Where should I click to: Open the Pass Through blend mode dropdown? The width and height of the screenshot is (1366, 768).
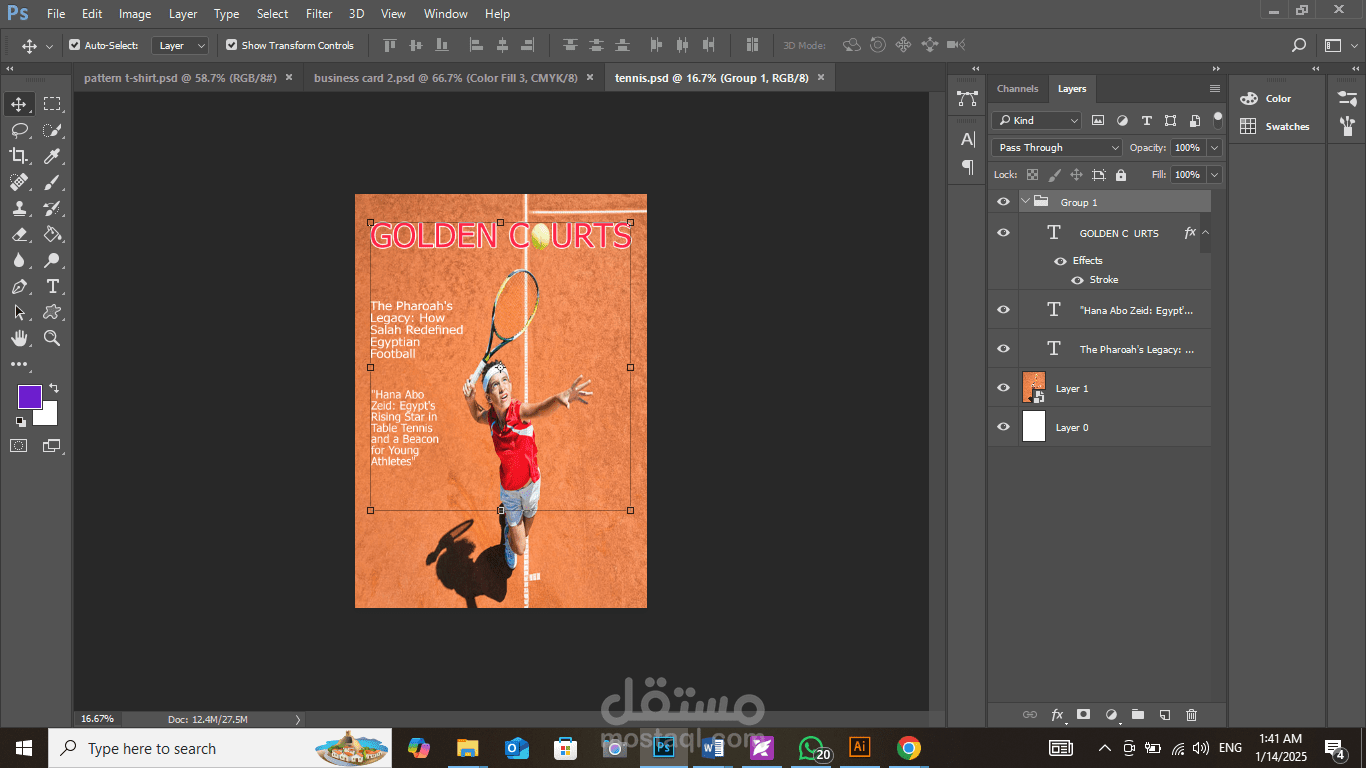pyautogui.click(x=1057, y=148)
